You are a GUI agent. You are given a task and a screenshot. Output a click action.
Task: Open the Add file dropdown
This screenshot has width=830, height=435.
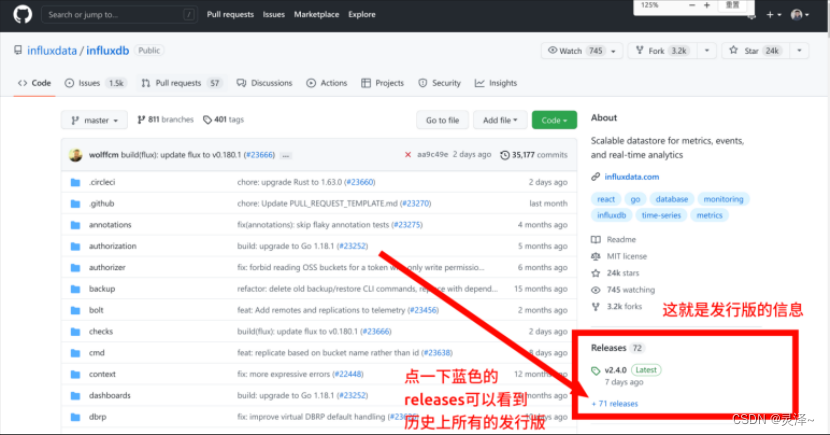tap(500, 120)
